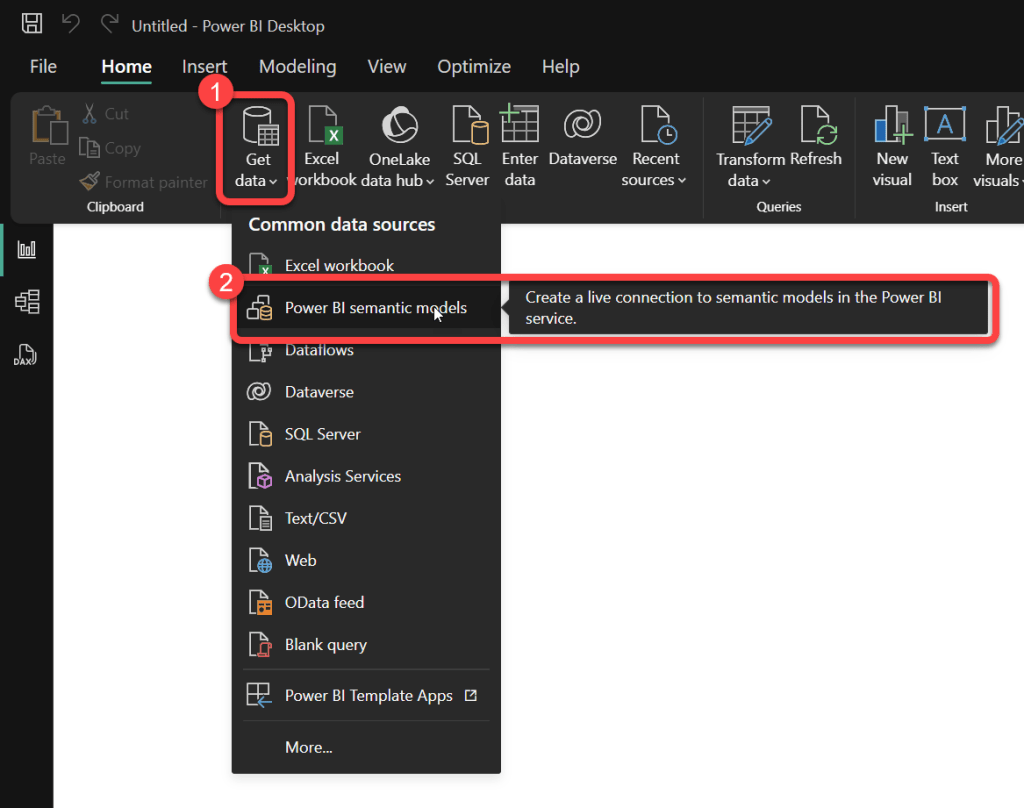Select Dataflows from data sources list
The height and width of the screenshot is (808, 1024).
(366, 350)
